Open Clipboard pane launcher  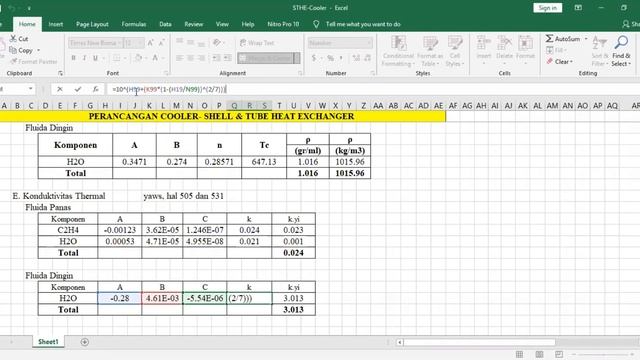coord(60,73)
